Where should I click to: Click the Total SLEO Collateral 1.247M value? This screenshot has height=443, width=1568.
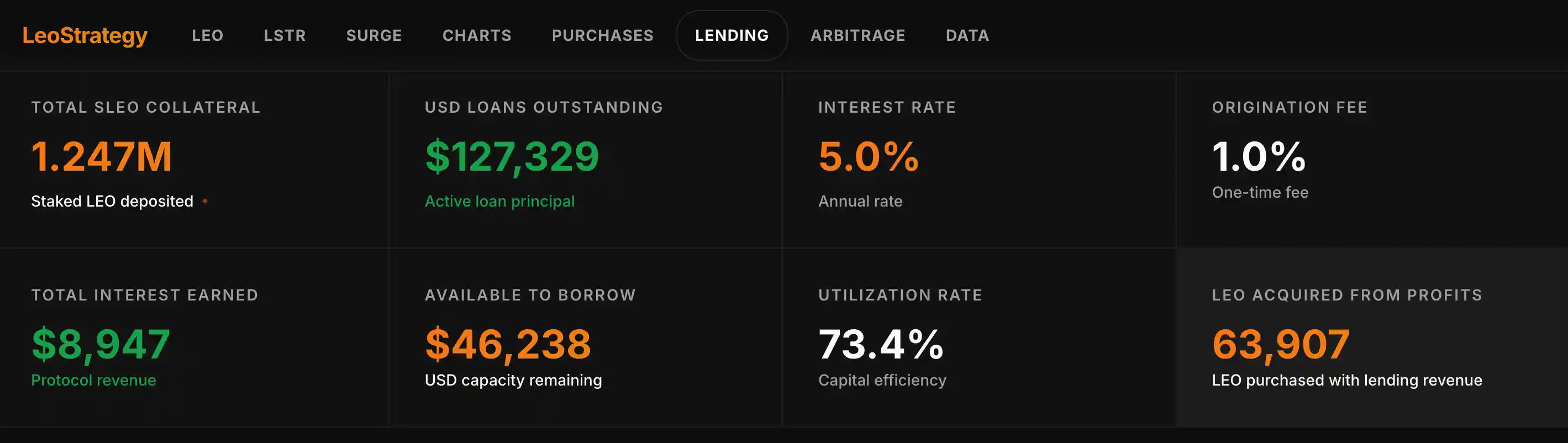[102, 156]
